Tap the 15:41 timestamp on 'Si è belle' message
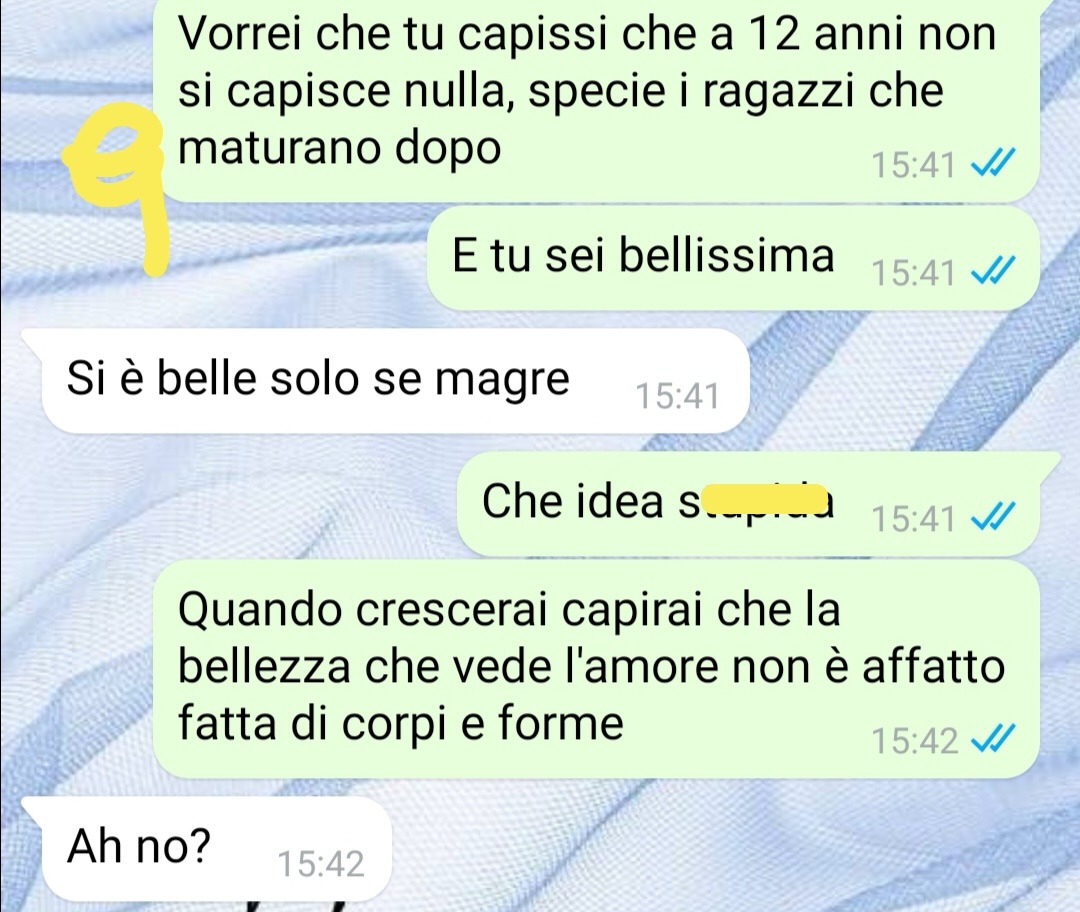Image resolution: width=1080 pixels, height=912 pixels. click(x=677, y=396)
